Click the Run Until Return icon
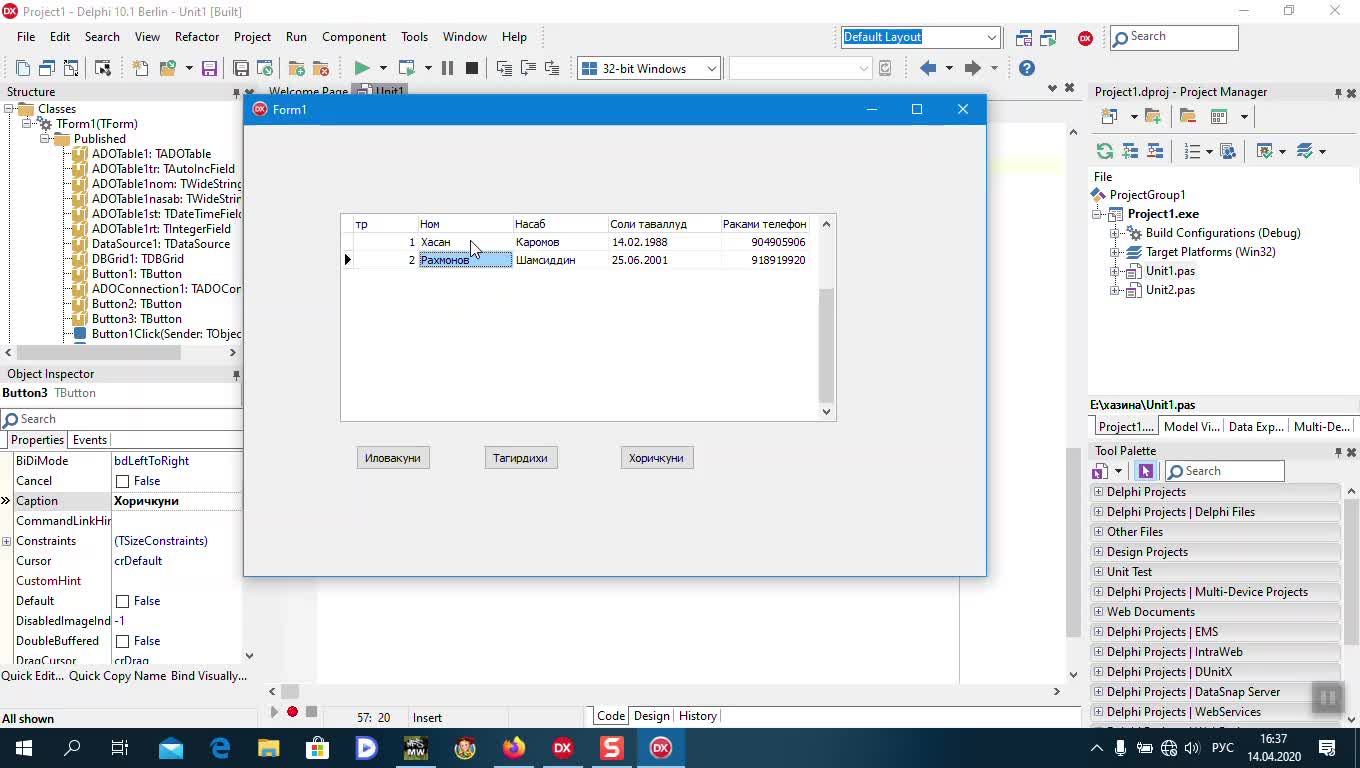 click(551, 68)
